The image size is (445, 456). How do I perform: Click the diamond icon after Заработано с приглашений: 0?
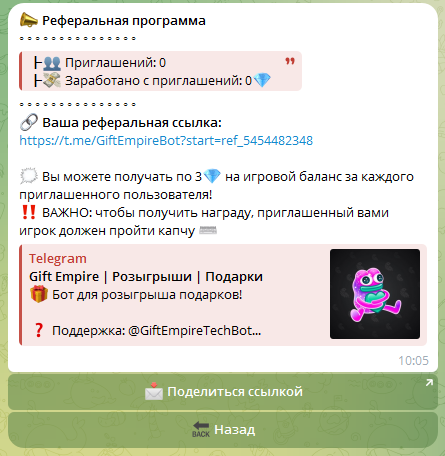pos(262,80)
